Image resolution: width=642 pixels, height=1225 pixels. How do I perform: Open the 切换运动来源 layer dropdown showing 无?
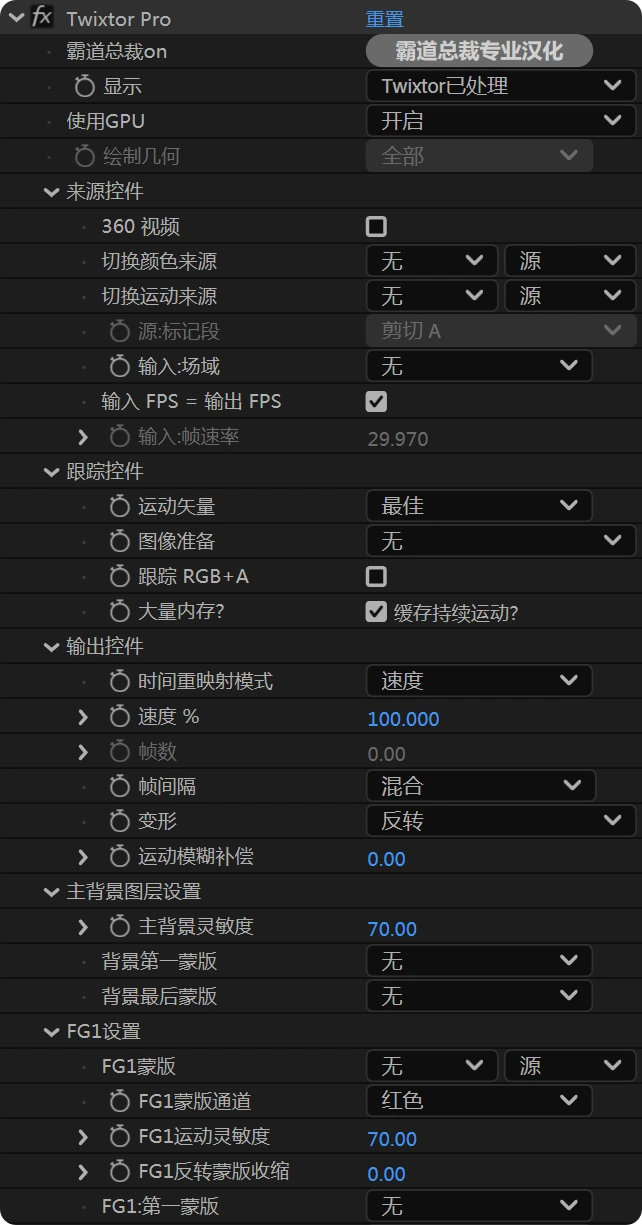click(x=432, y=296)
